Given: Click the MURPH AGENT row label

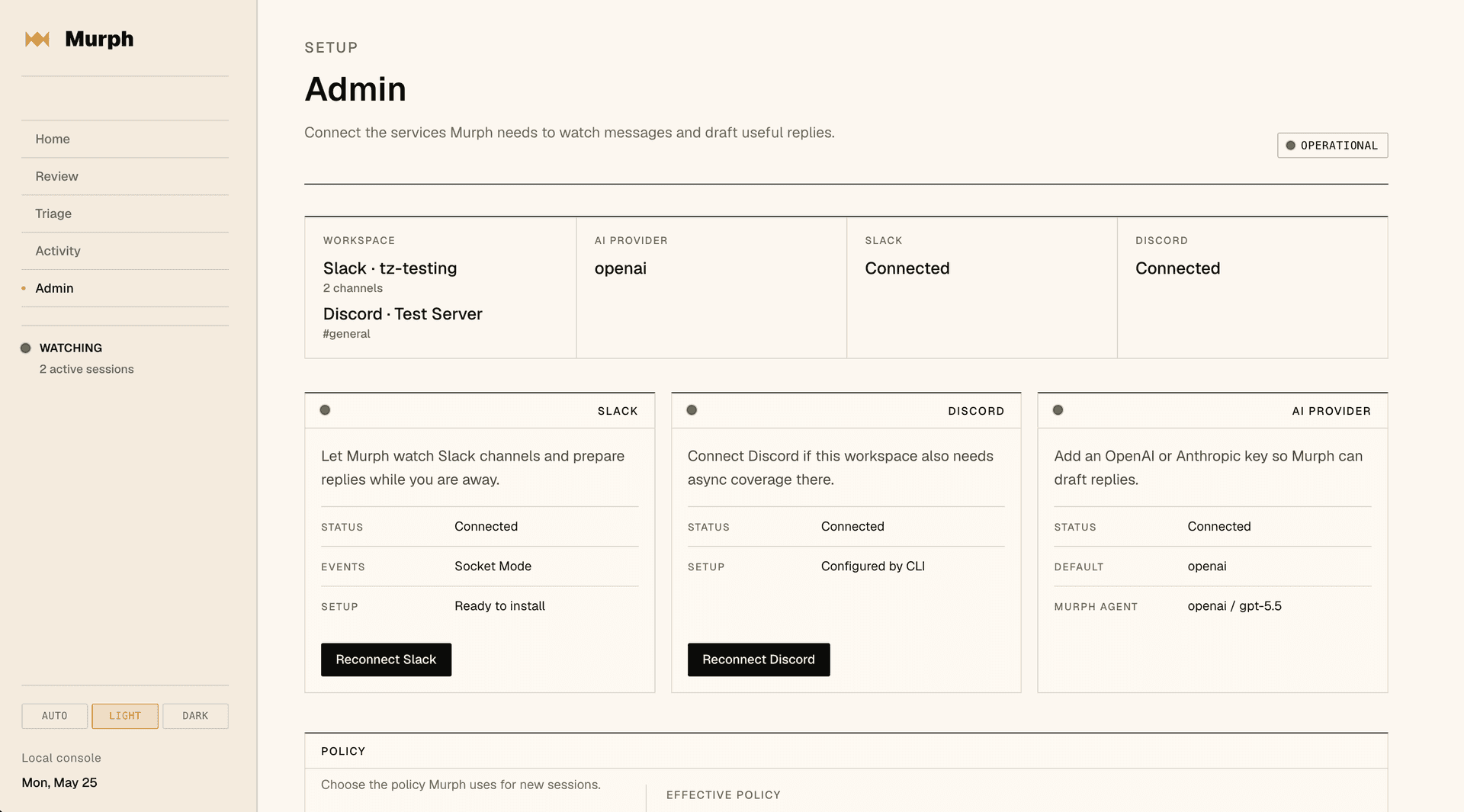Looking at the screenshot, I should [x=1095, y=607].
